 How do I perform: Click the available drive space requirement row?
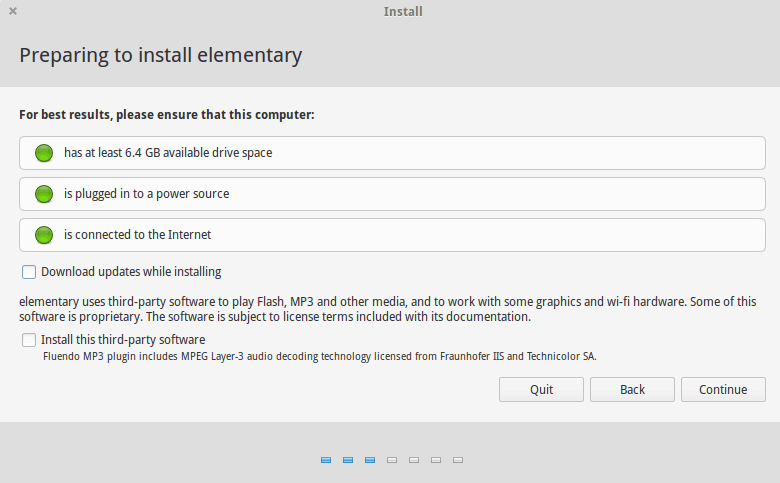[x=392, y=153]
